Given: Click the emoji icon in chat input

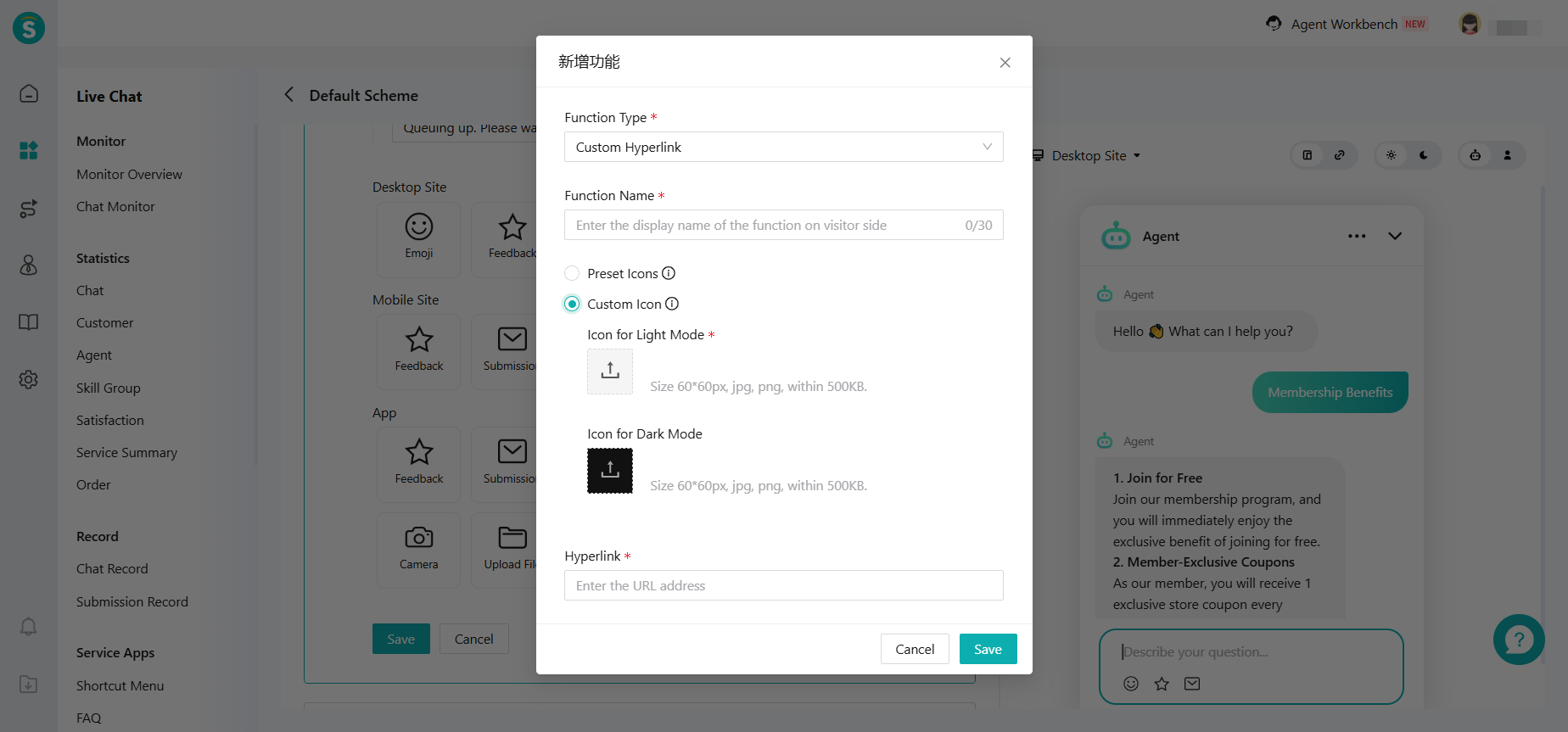Looking at the screenshot, I should (x=1131, y=684).
